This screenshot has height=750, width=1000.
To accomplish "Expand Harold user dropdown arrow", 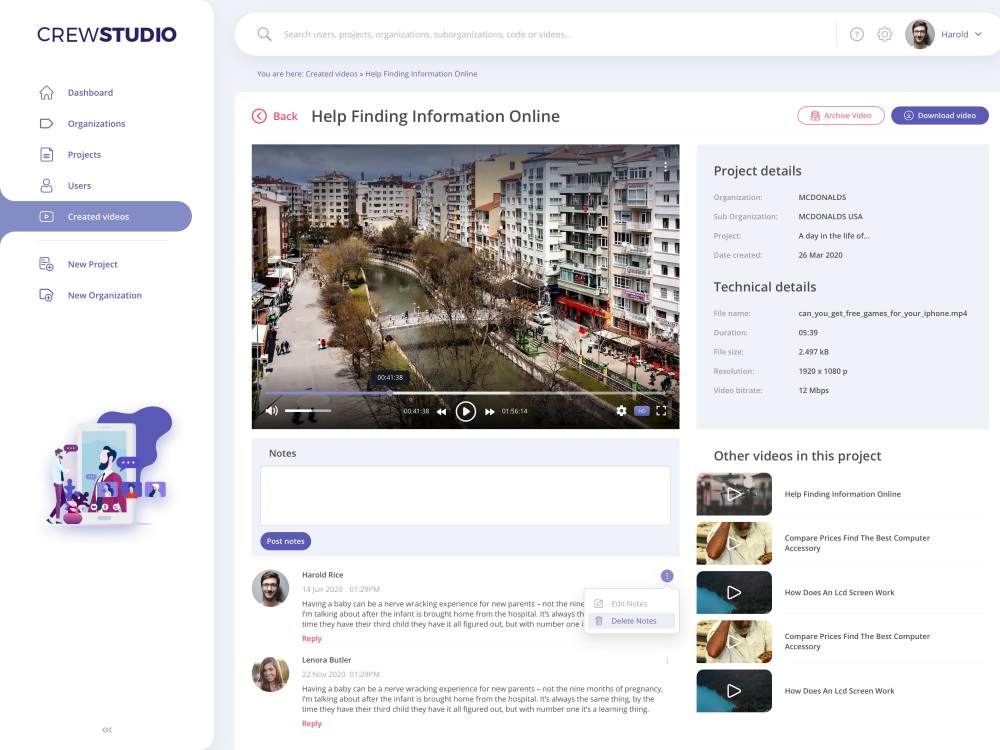I will click(x=978, y=34).
